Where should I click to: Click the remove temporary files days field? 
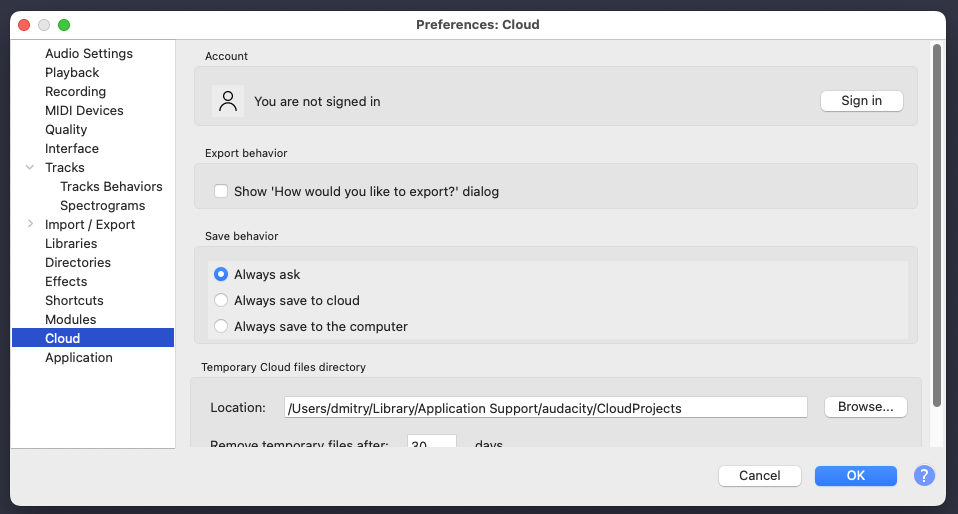(432, 441)
